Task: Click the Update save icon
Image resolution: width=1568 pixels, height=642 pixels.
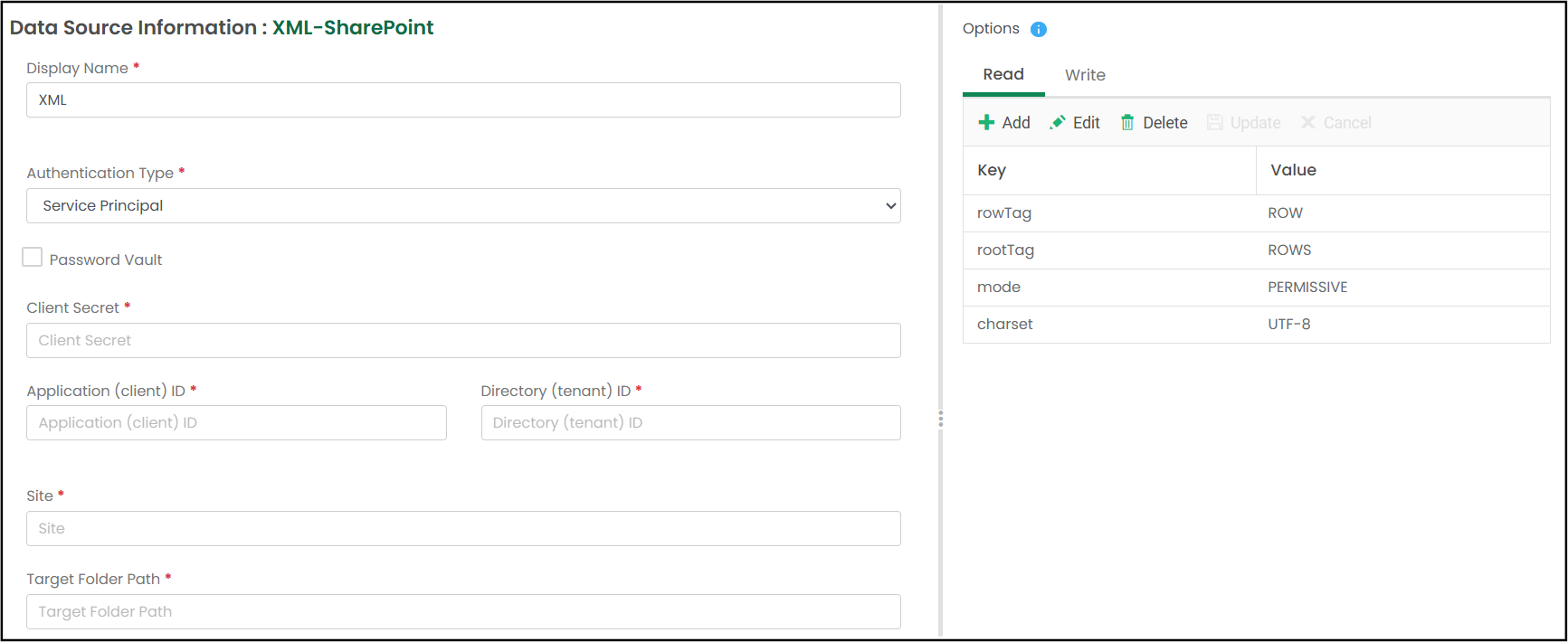Action: coord(1215,122)
